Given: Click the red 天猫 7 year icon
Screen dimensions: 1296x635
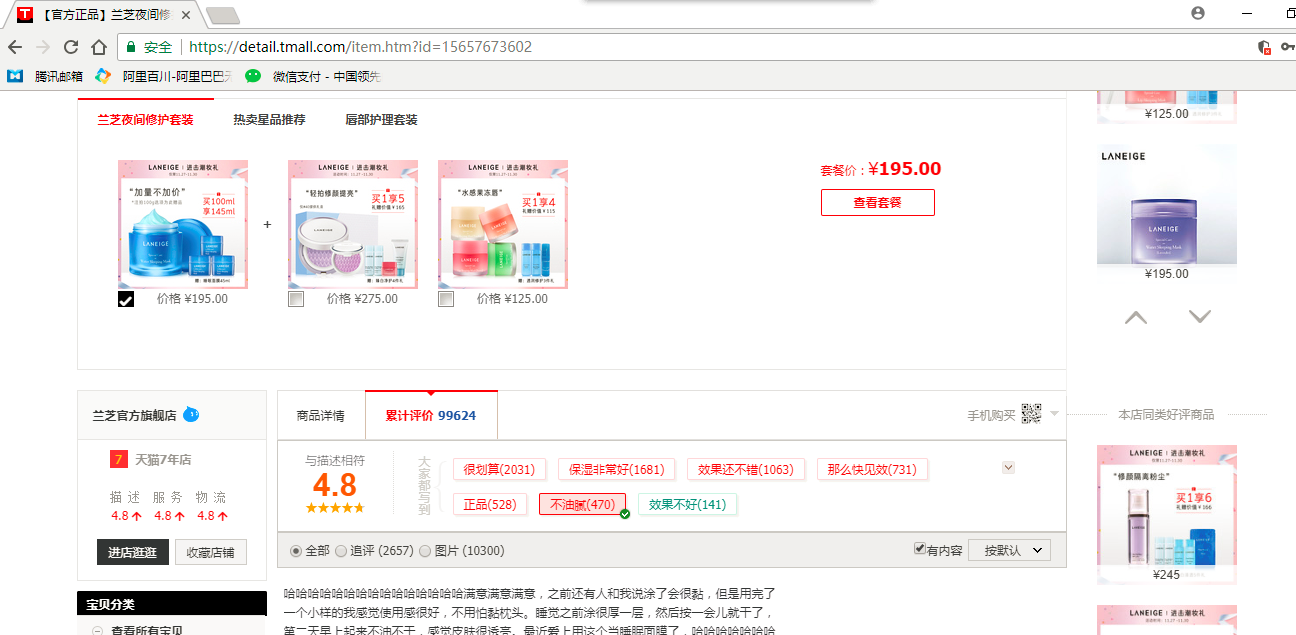Looking at the screenshot, I should [118, 460].
